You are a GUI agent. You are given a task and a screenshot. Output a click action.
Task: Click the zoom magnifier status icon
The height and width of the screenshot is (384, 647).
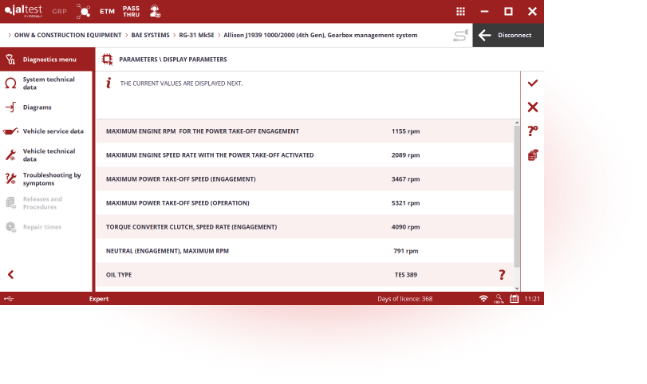[x=499, y=299]
